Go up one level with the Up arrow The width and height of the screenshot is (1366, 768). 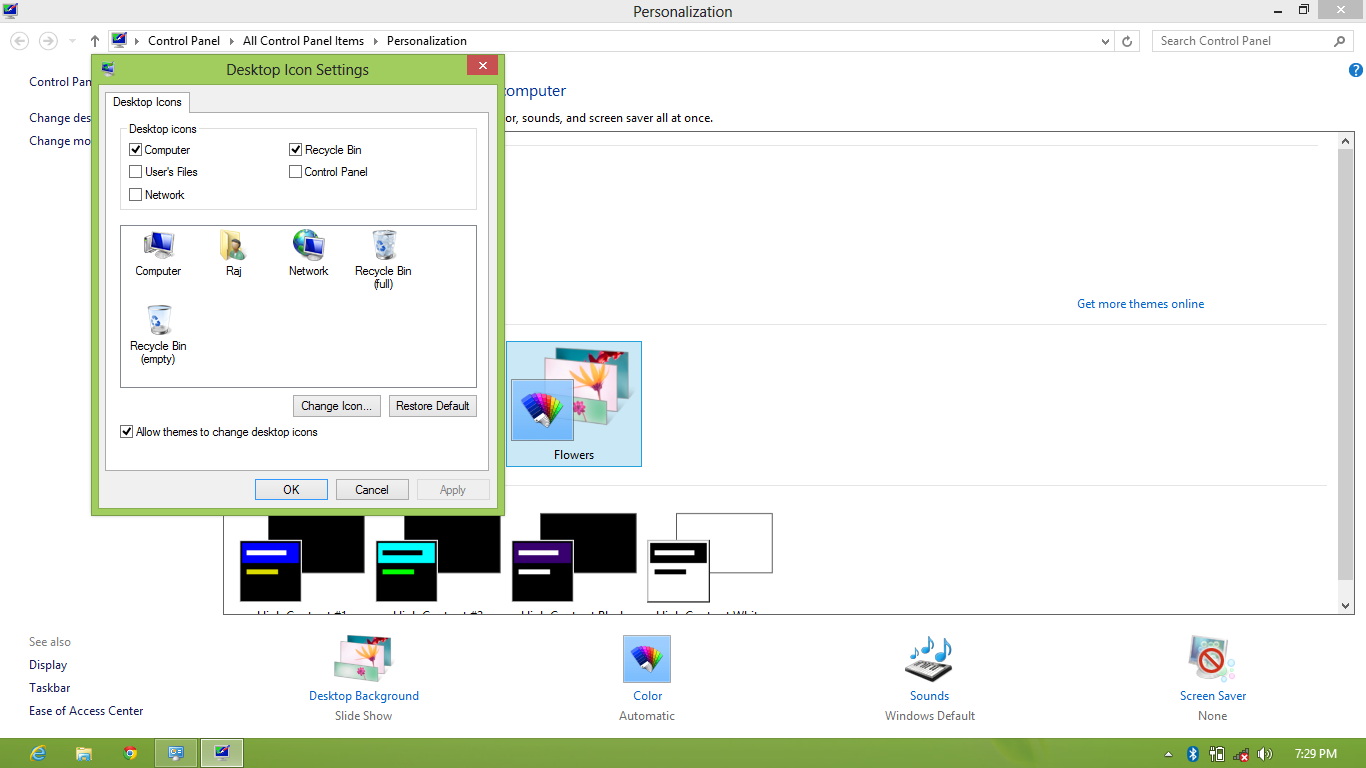95,41
